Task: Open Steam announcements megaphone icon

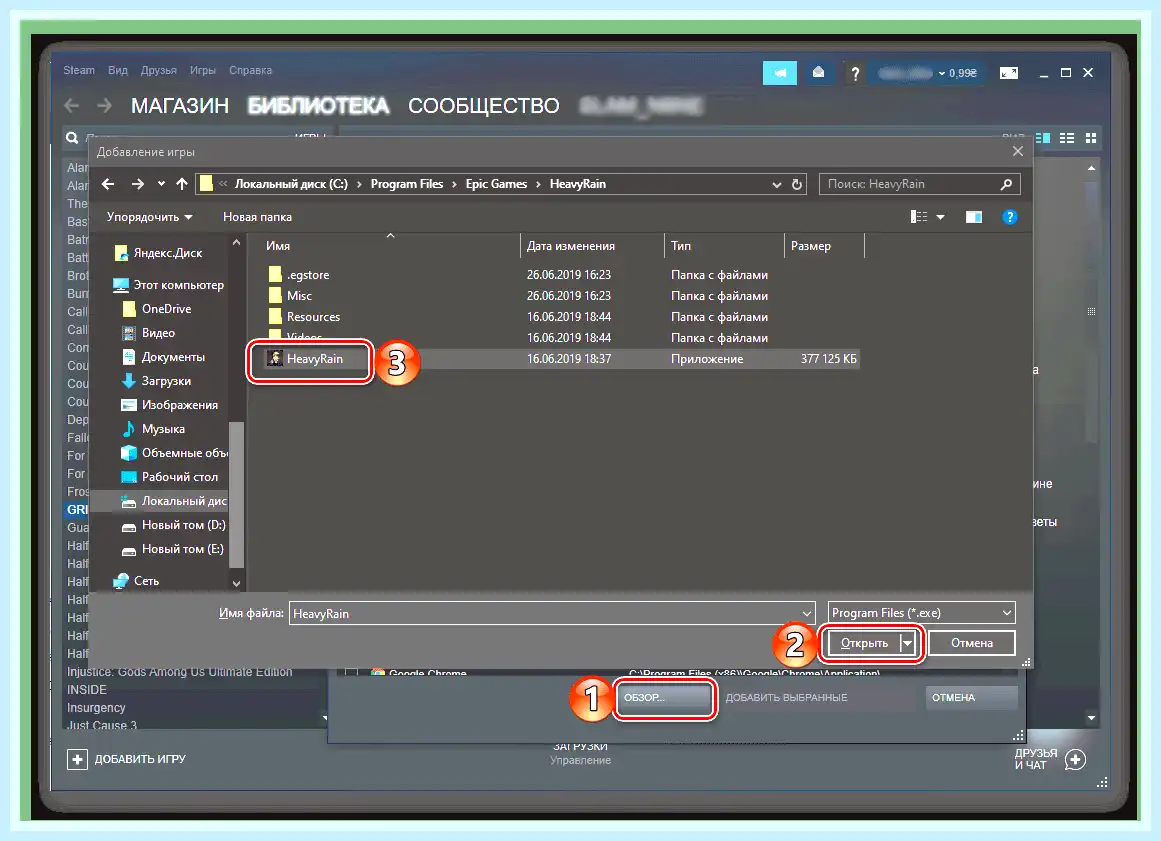Action: 780,73
